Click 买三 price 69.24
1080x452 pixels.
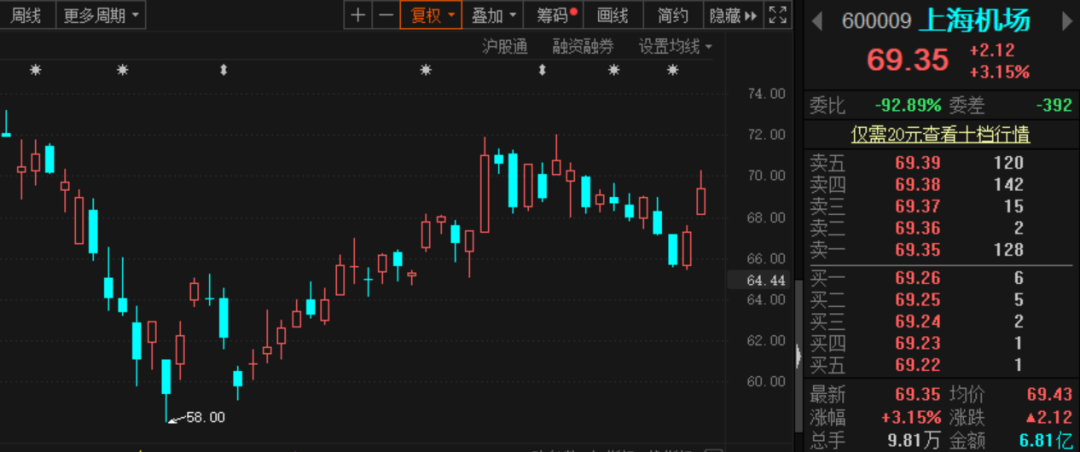(917, 321)
